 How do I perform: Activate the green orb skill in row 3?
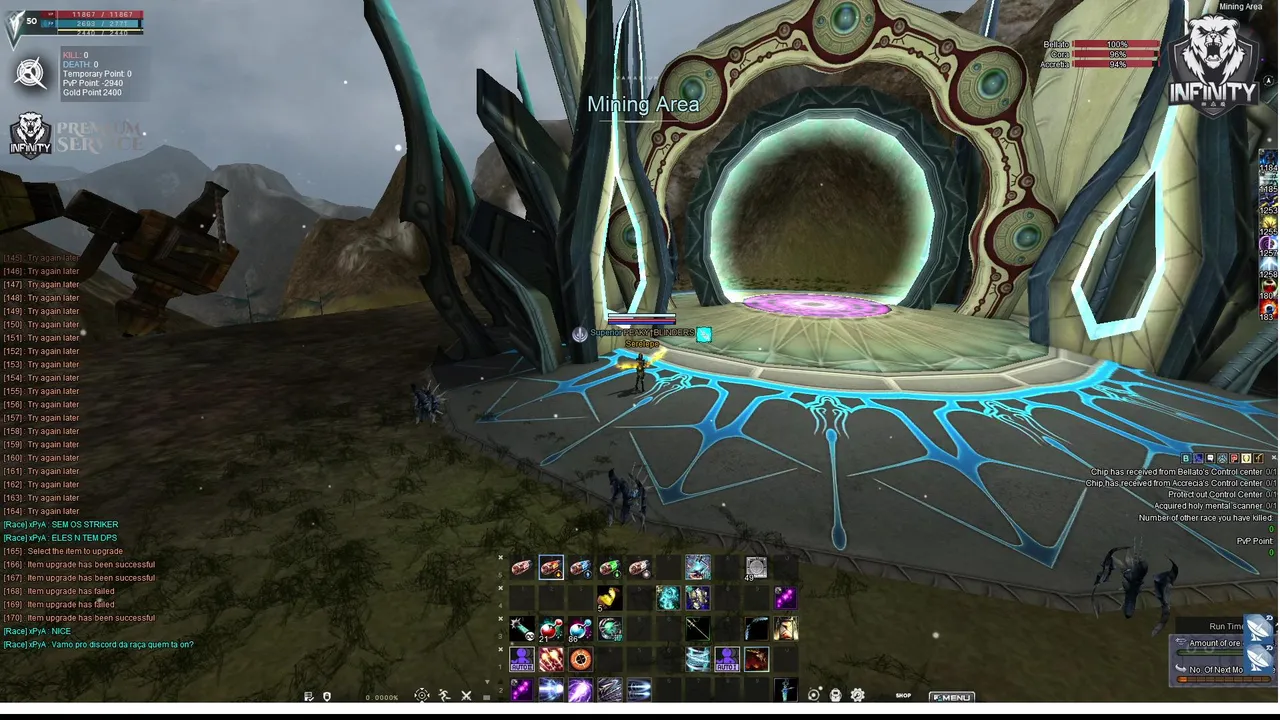610,629
